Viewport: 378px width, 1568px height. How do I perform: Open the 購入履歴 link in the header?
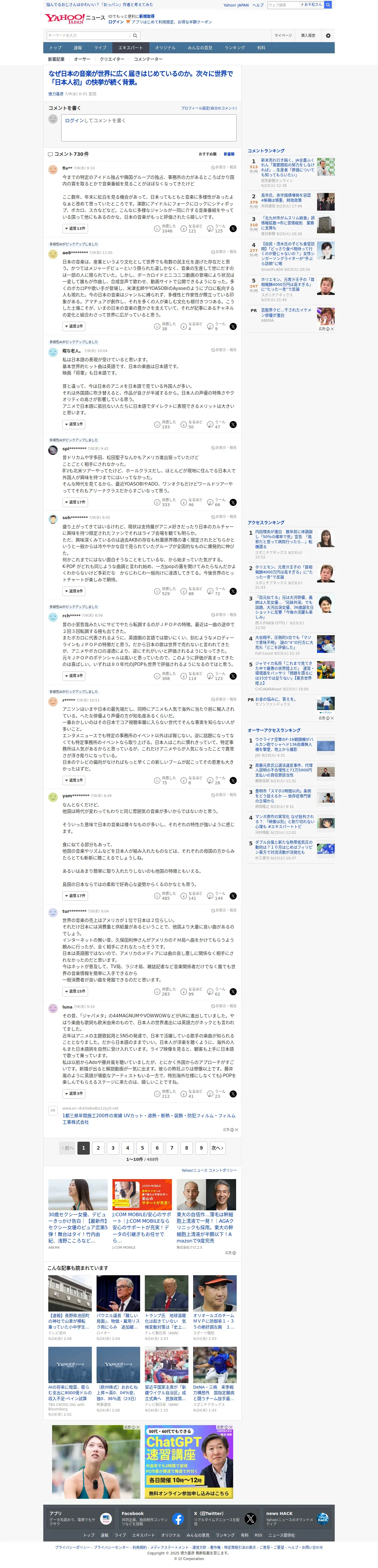(x=309, y=35)
